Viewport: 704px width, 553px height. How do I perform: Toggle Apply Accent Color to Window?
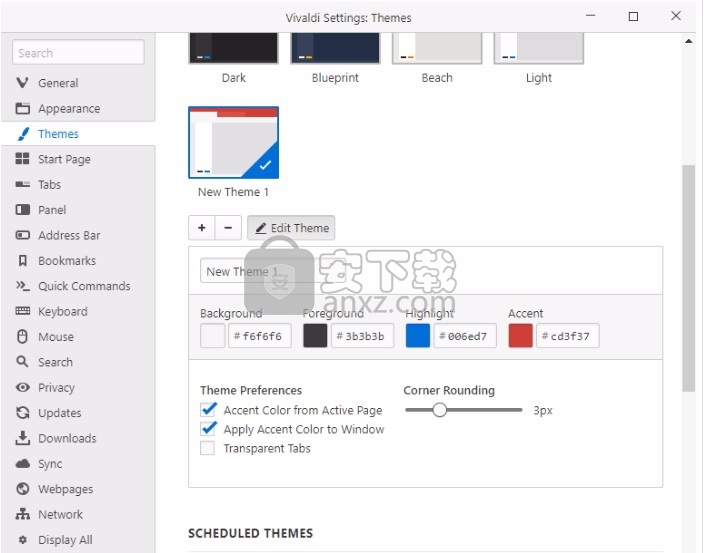click(x=208, y=429)
